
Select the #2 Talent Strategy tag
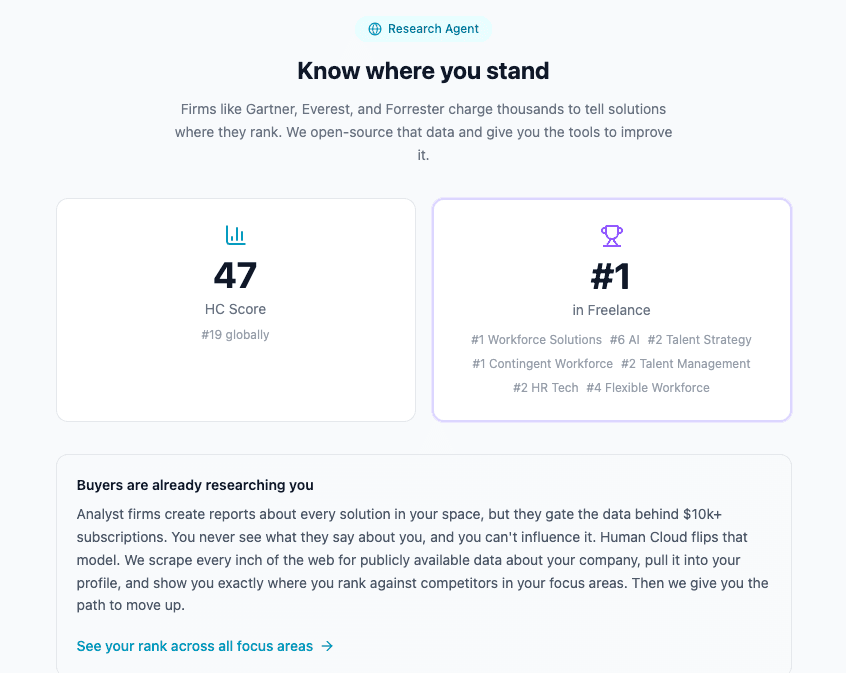pos(699,339)
